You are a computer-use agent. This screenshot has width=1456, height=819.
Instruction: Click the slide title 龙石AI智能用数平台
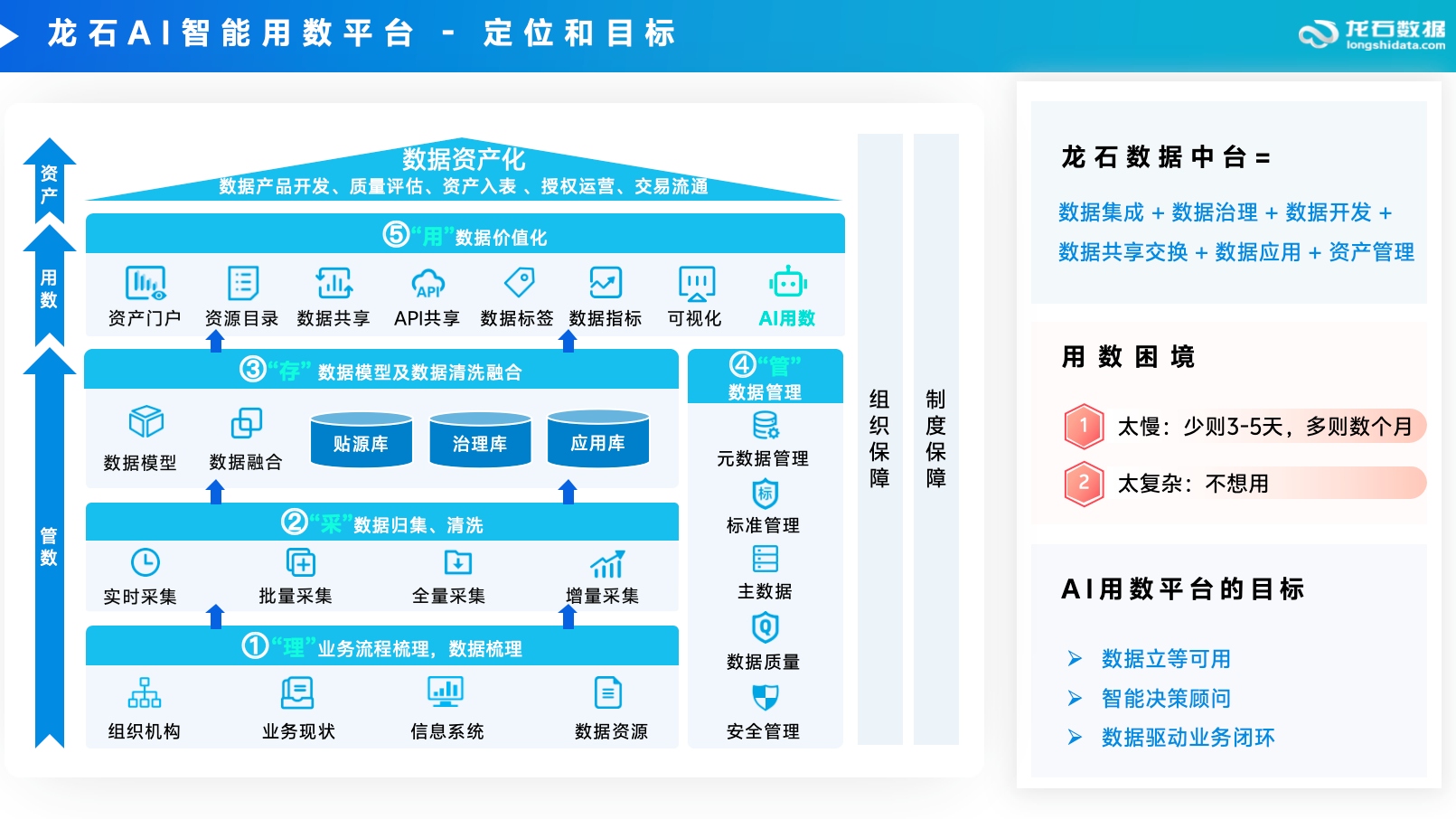point(231,33)
